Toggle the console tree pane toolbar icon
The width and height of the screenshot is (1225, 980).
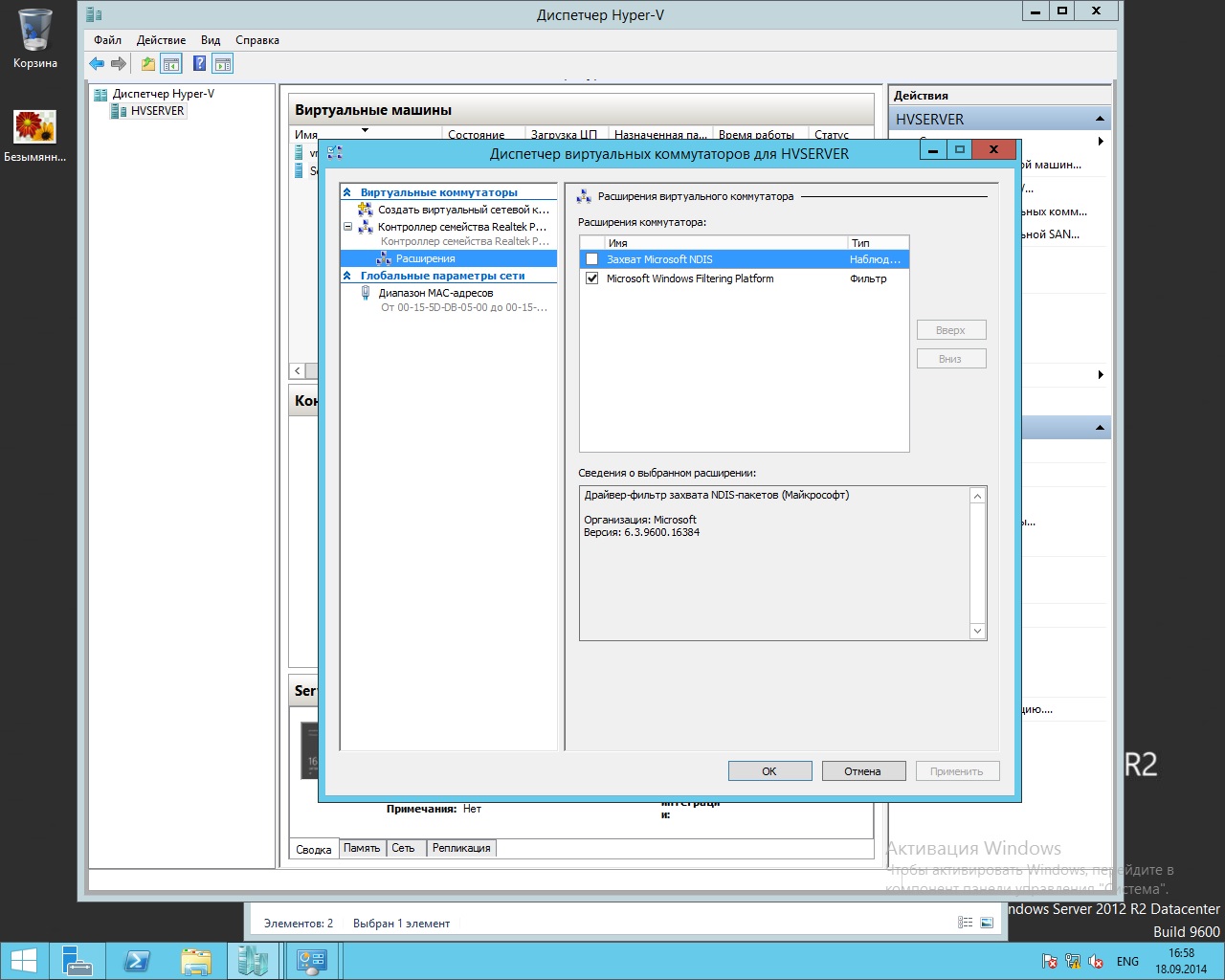pos(171,64)
